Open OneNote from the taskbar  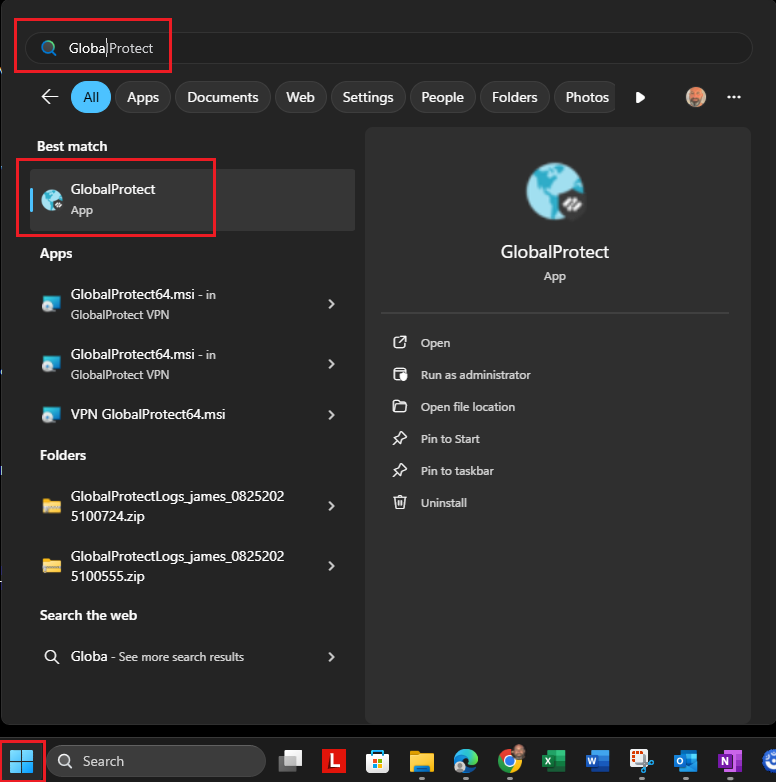point(730,761)
